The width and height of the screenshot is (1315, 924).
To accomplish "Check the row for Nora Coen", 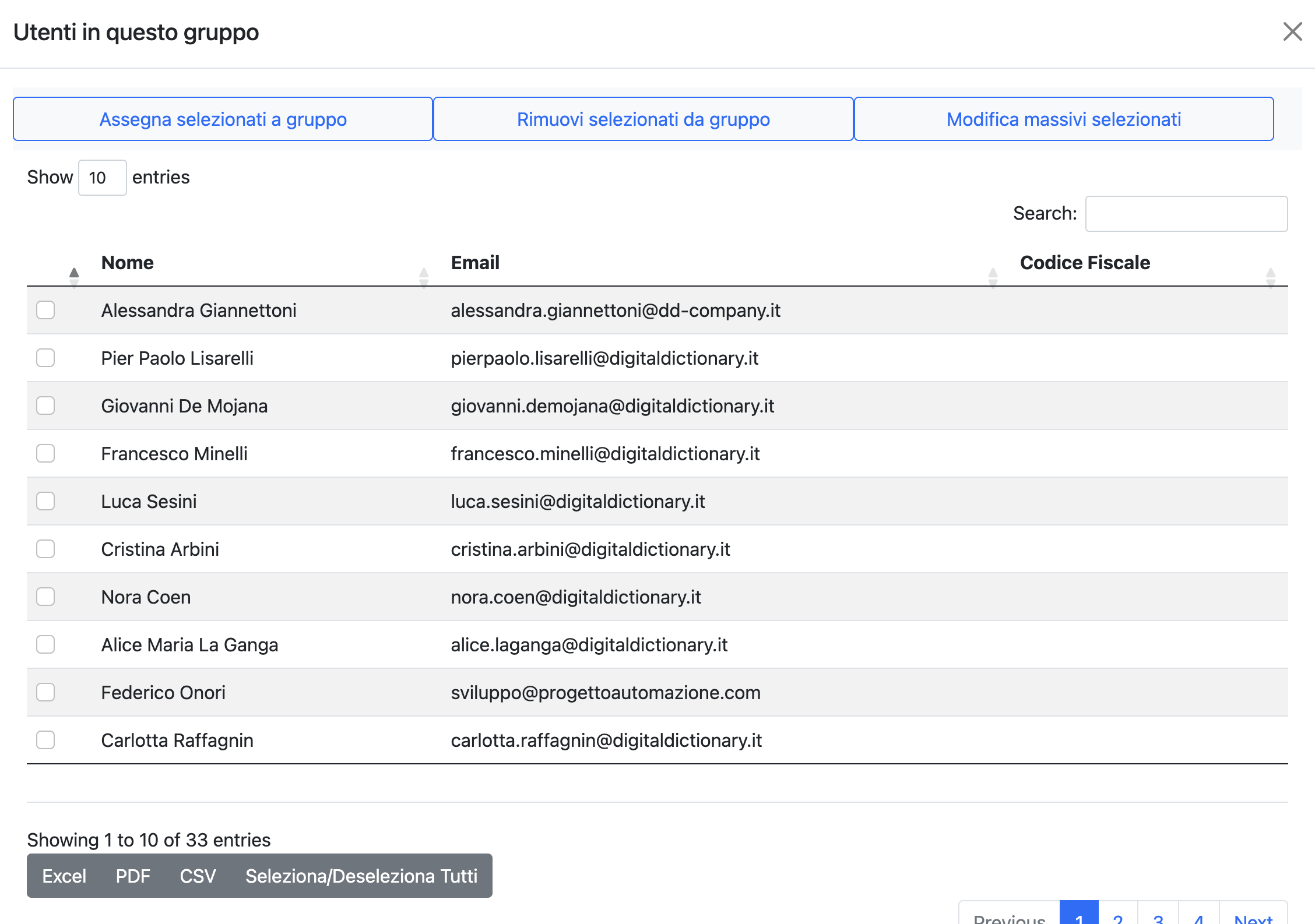I will [45, 597].
